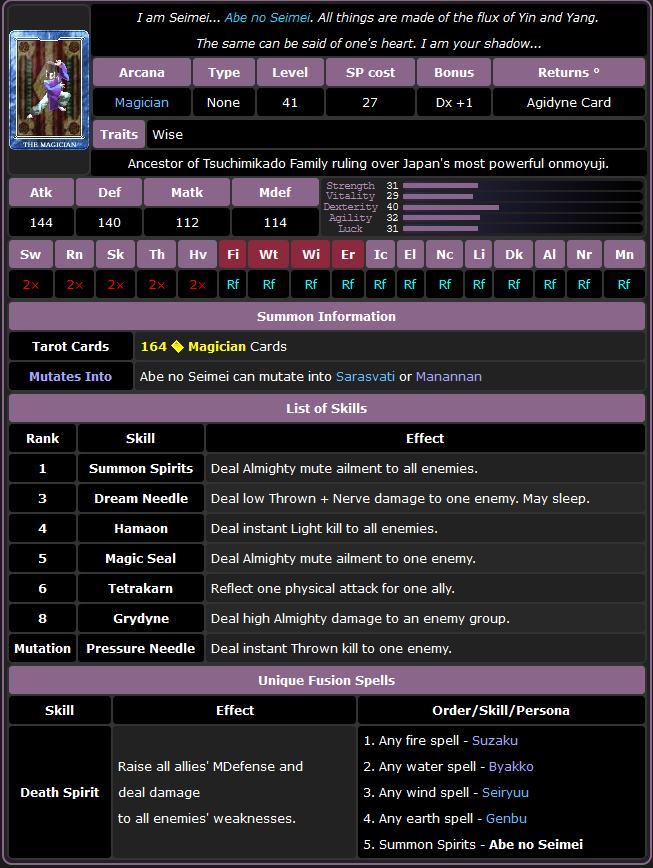Go to the Genbu persona page

505,819
